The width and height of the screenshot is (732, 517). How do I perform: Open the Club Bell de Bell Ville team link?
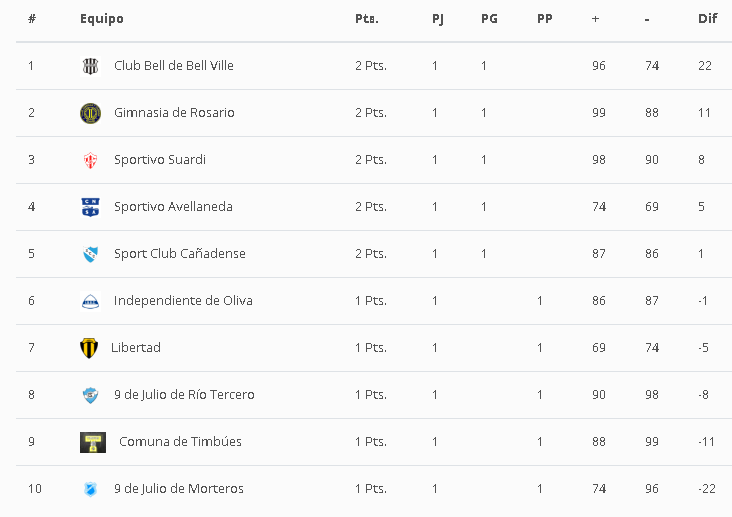click(173, 66)
